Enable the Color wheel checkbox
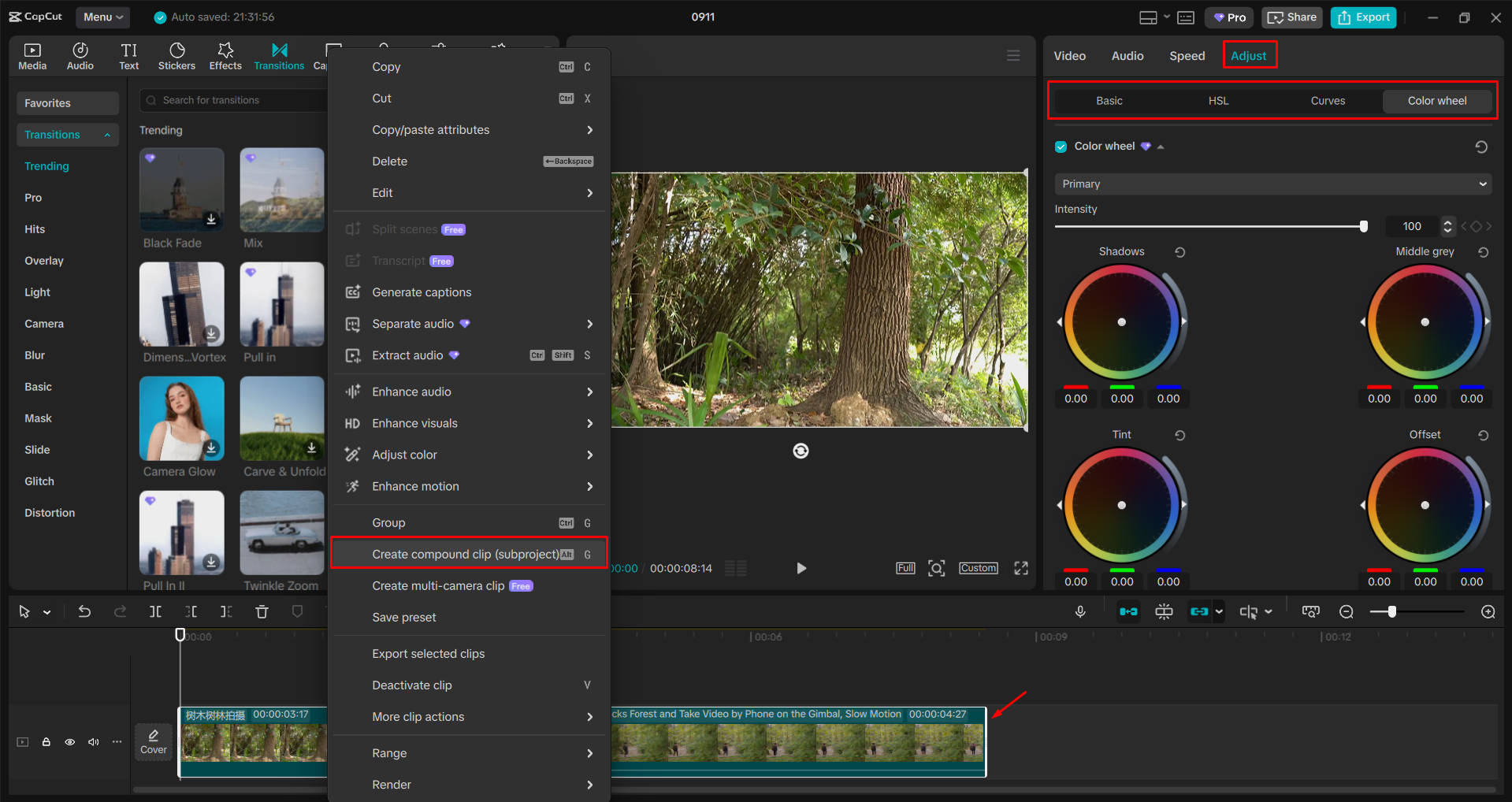This screenshot has height=802, width=1512. [x=1061, y=146]
